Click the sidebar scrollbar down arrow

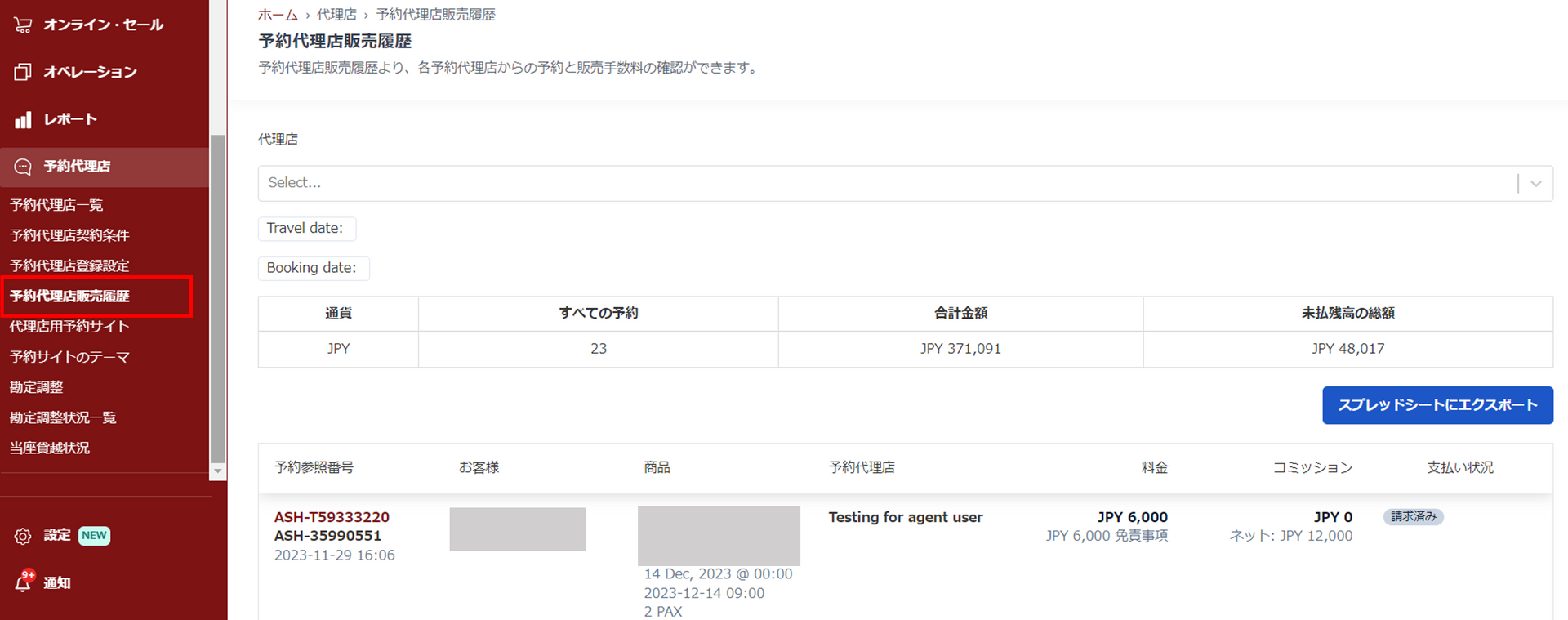pyautogui.click(x=217, y=471)
